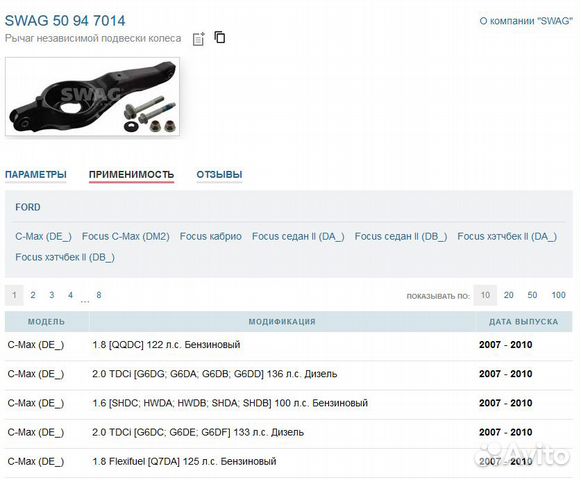Filter by Focus кабрио
Image resolution: width=581 pixels, height=480 pixels.
(x=210, y=236)
